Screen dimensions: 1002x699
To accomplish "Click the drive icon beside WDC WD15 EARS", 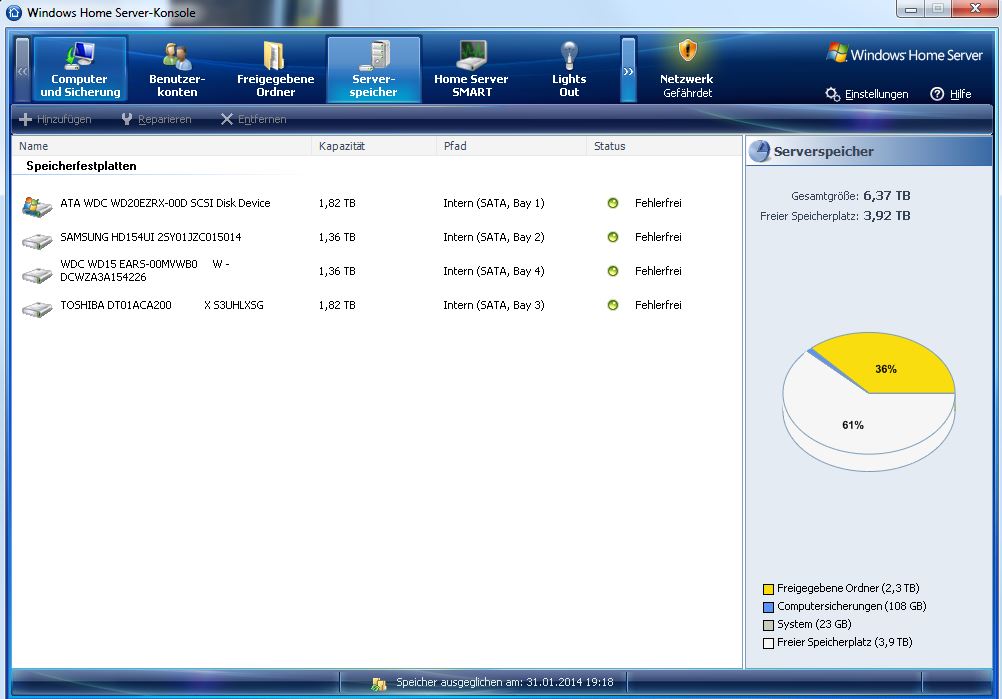I will point(37,275).
